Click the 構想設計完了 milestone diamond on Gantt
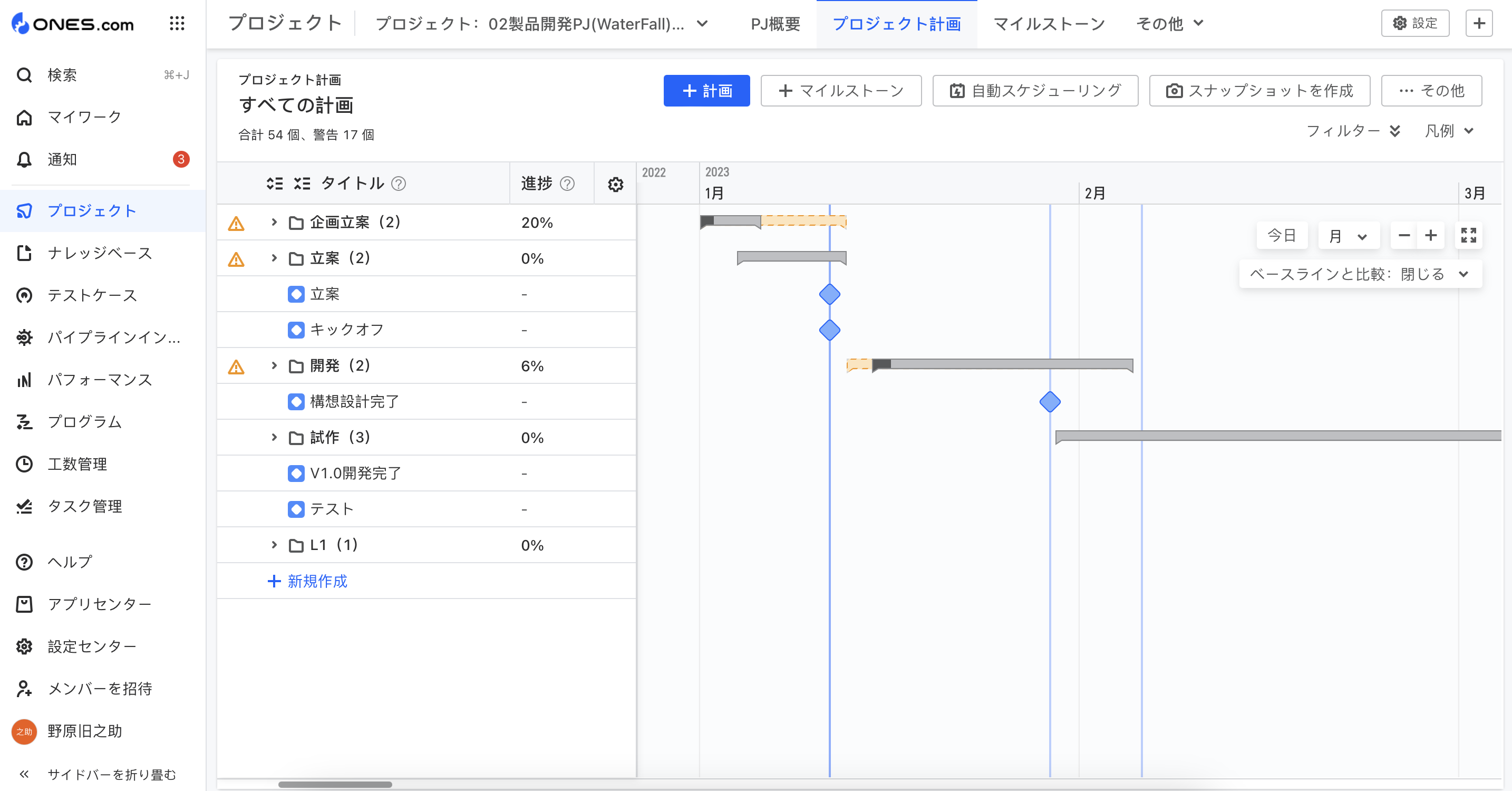Viewport: 1512px width, 791px height. (x=1050, y=402)
